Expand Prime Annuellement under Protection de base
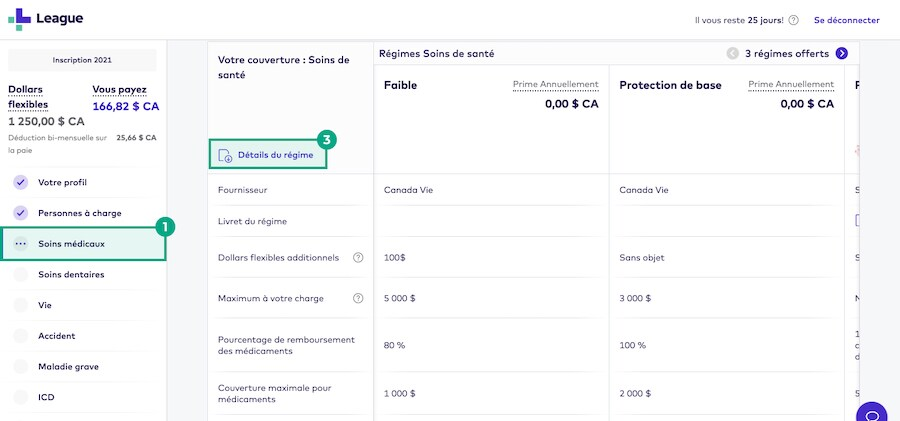The image size is (900, 421). [791, 85]
